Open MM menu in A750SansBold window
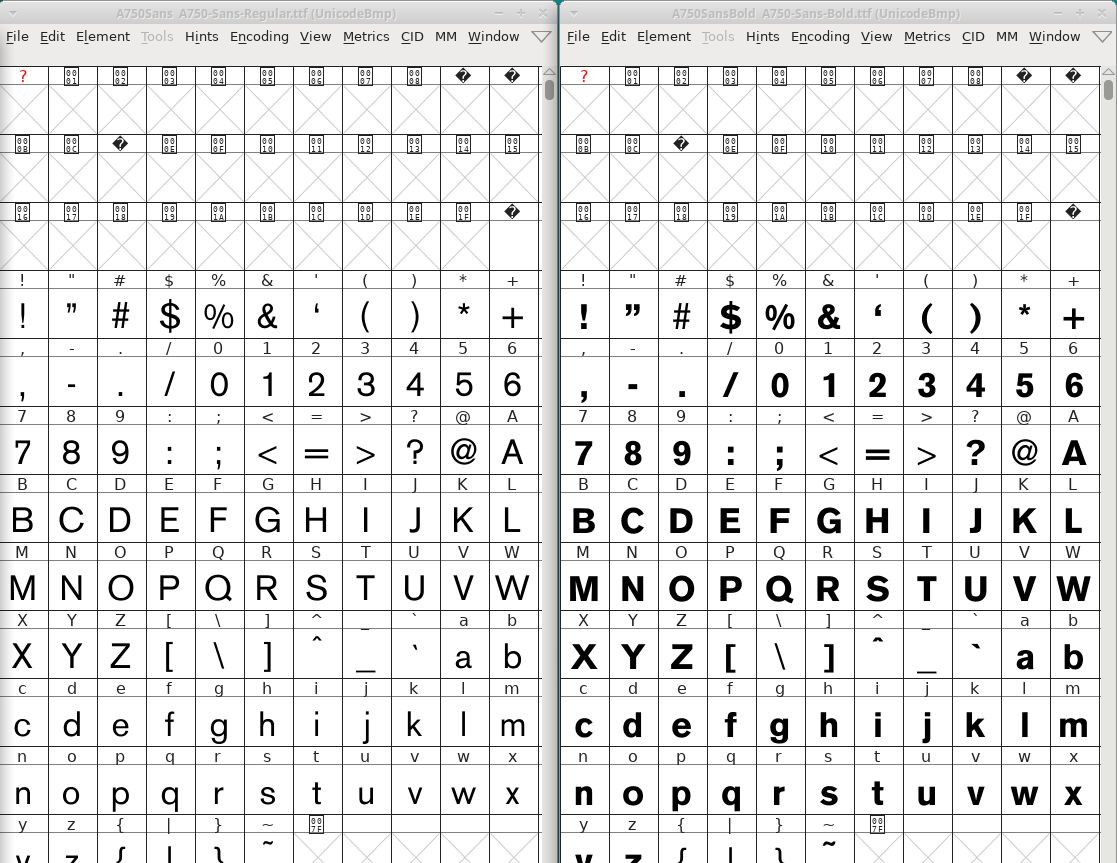The height and width of the screenshot is (863, 1117). 1007,36
